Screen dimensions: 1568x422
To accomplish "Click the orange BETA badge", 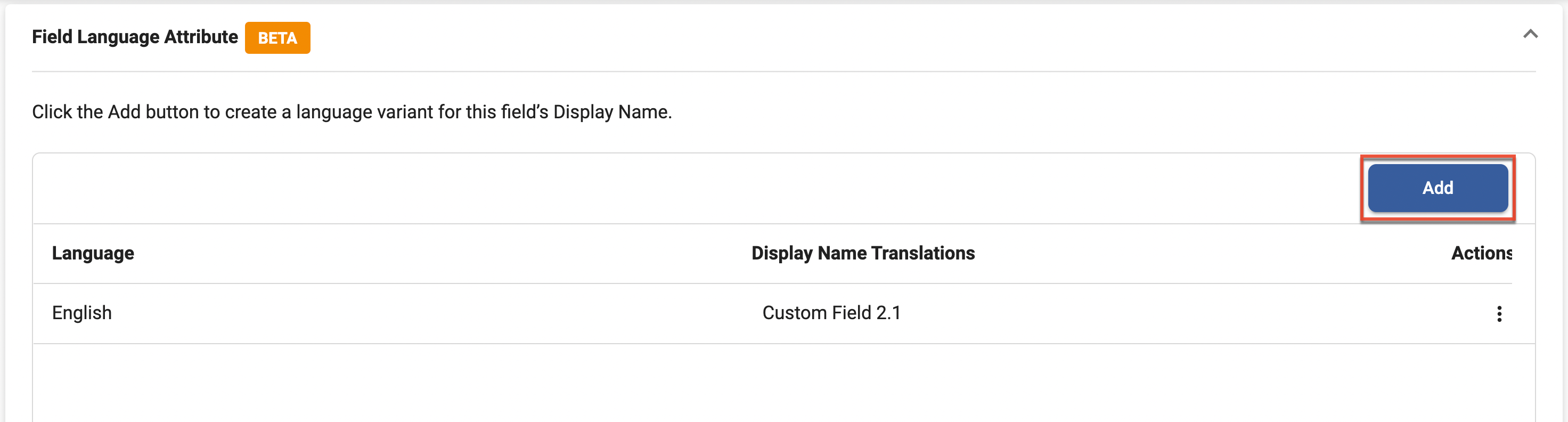I will click(277, 38).
